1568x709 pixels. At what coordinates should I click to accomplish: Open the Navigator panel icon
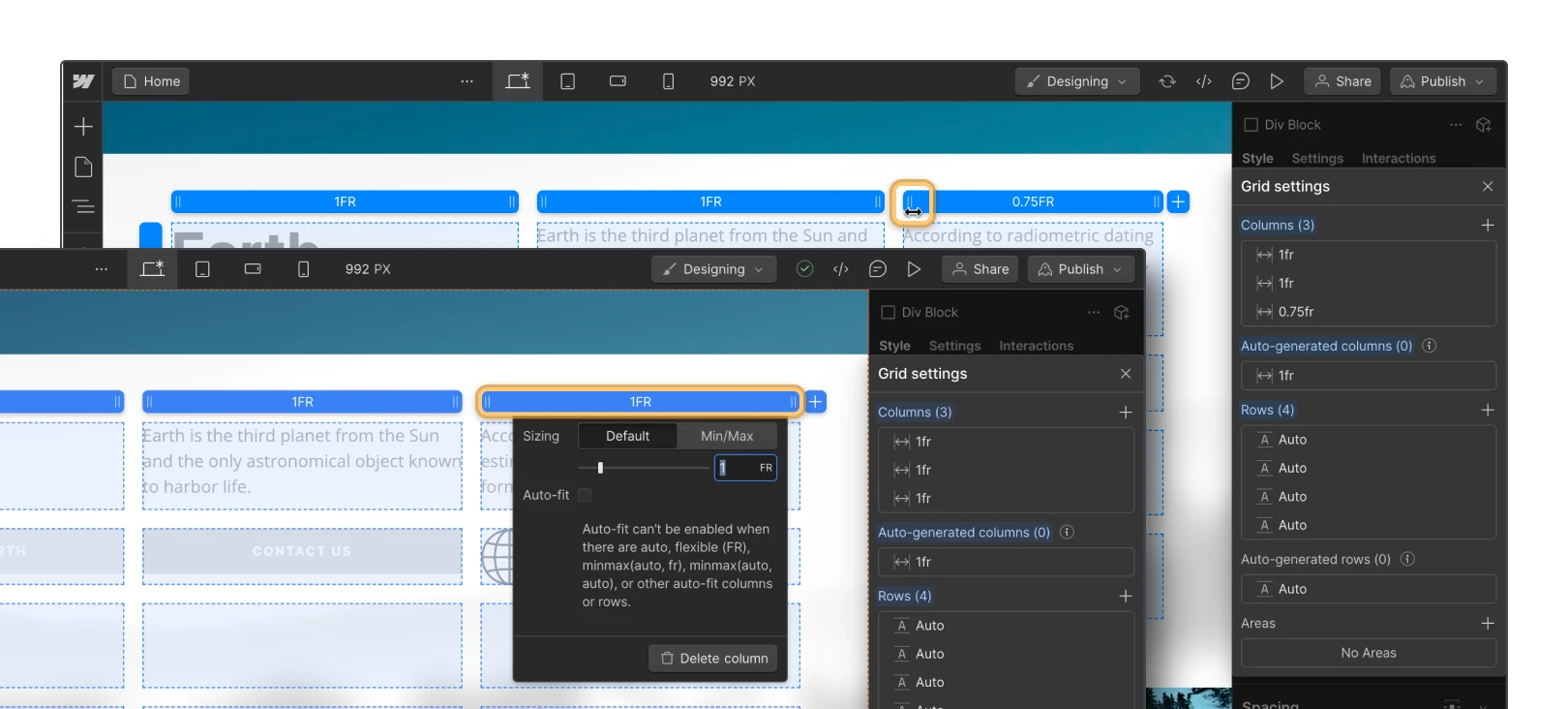[x=84, y=206]
